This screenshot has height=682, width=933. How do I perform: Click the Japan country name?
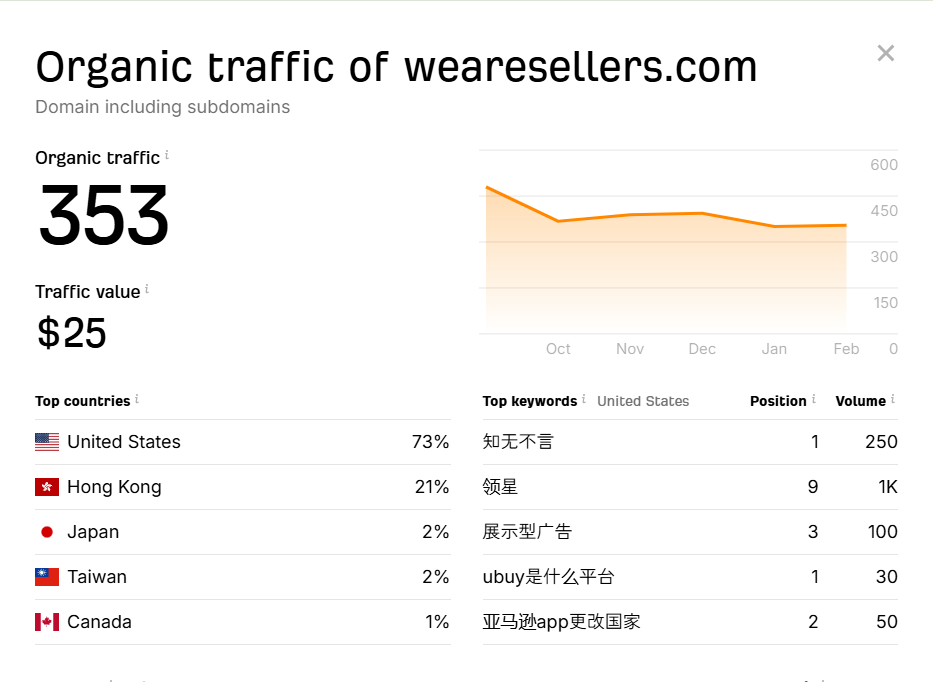click(x=93, y=532)
